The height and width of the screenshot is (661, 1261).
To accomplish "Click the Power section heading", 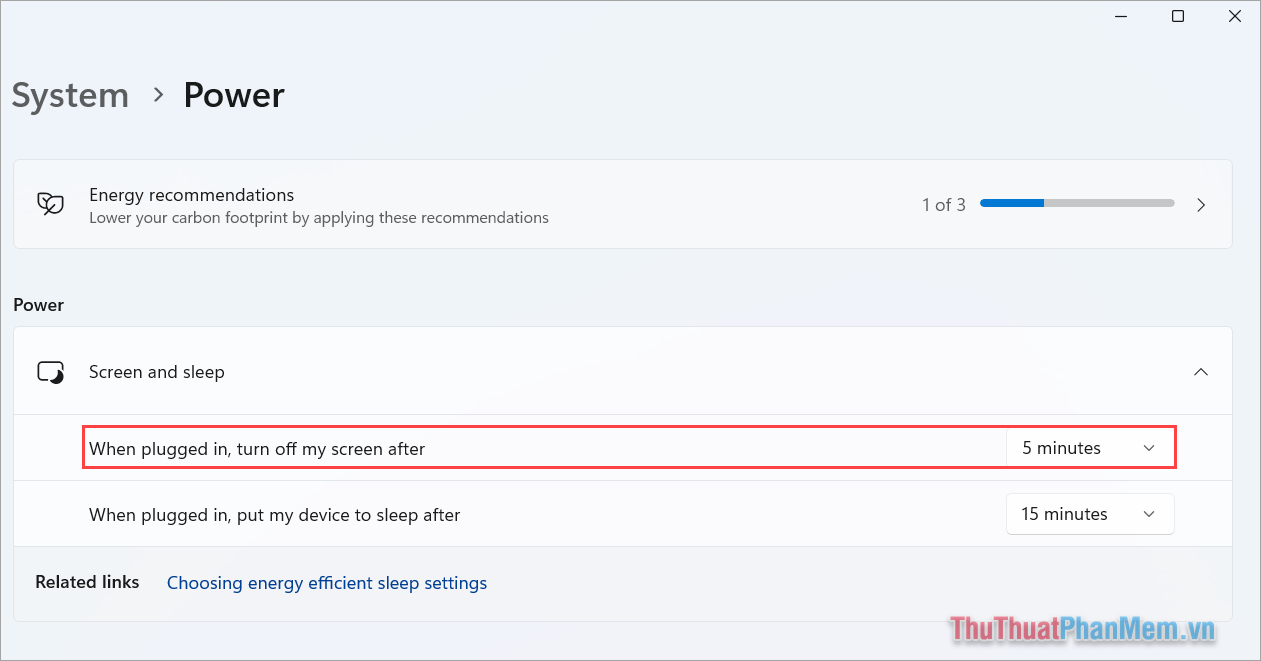I will [38, 305].
